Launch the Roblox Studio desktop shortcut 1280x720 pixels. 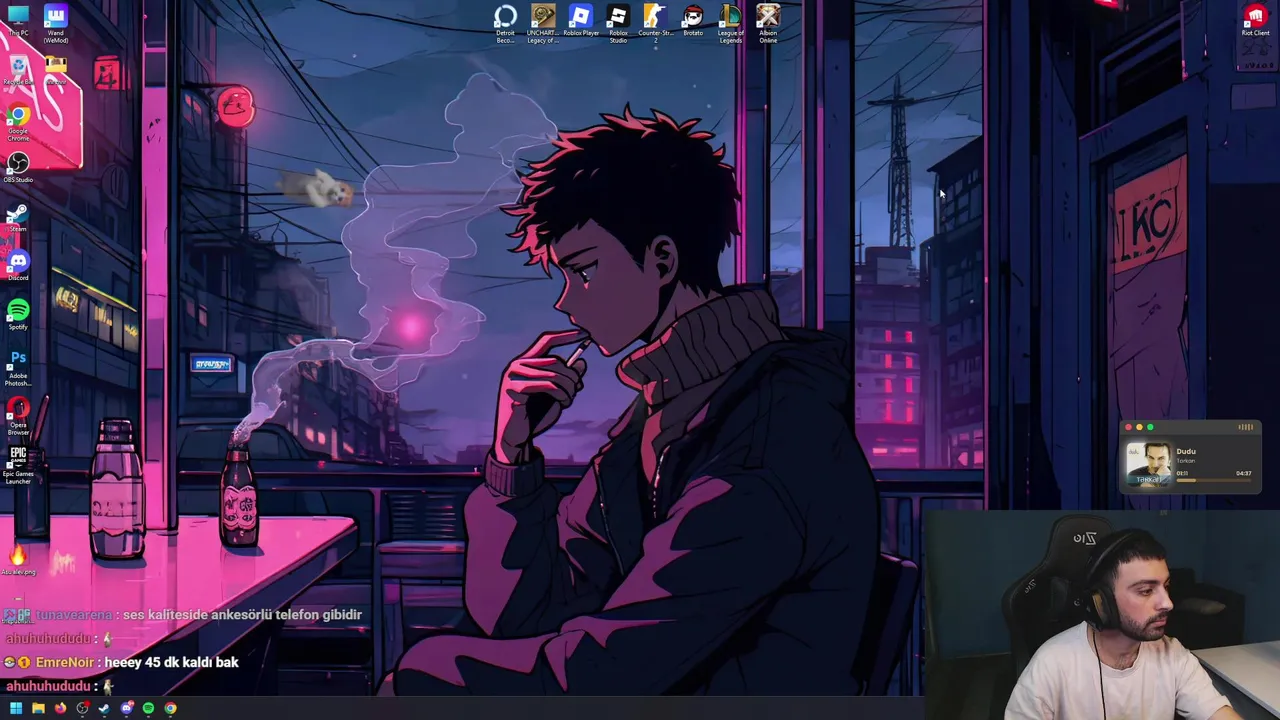point(618,24)
